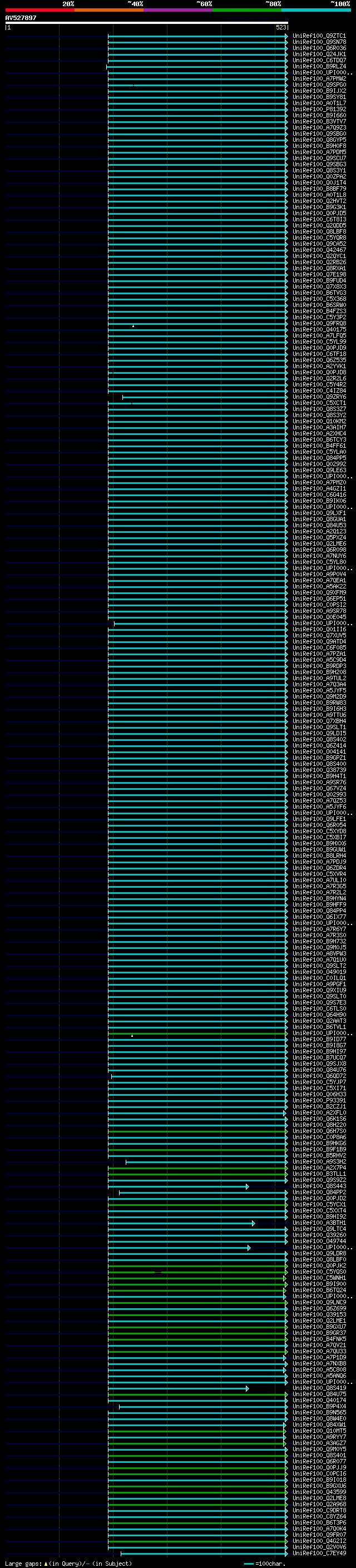Select label UniRef100_B3VTV7
Screen dimensions: 356x1568
(x=319, y=122)
